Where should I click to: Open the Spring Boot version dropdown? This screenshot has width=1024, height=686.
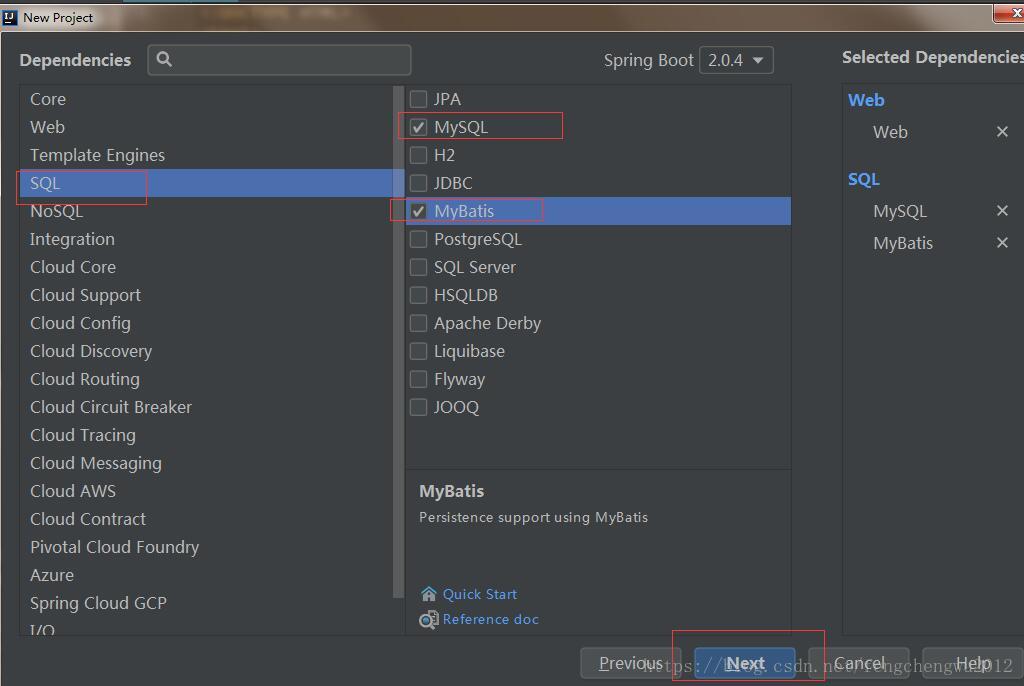[736, 60]
